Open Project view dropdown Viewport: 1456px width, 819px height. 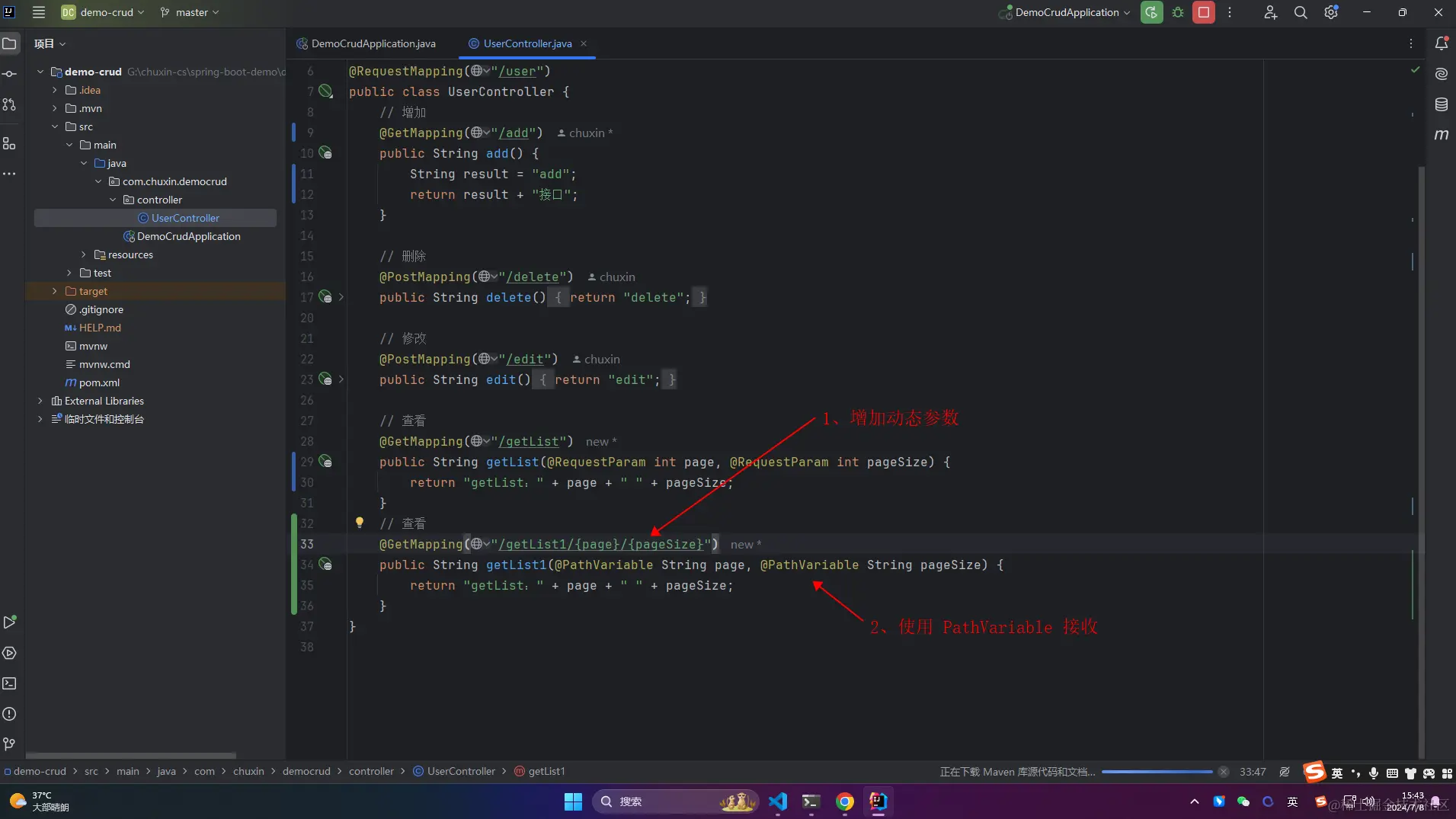point(50,43)
